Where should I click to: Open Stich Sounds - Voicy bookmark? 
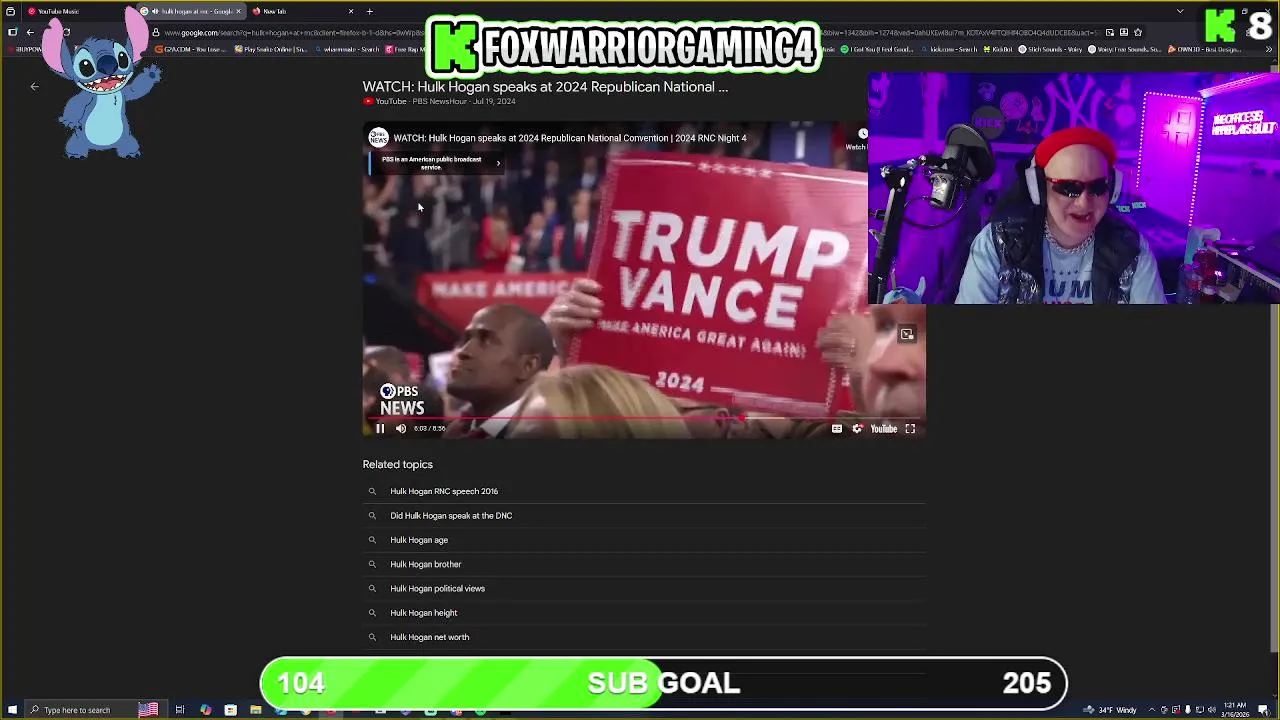1051,49
